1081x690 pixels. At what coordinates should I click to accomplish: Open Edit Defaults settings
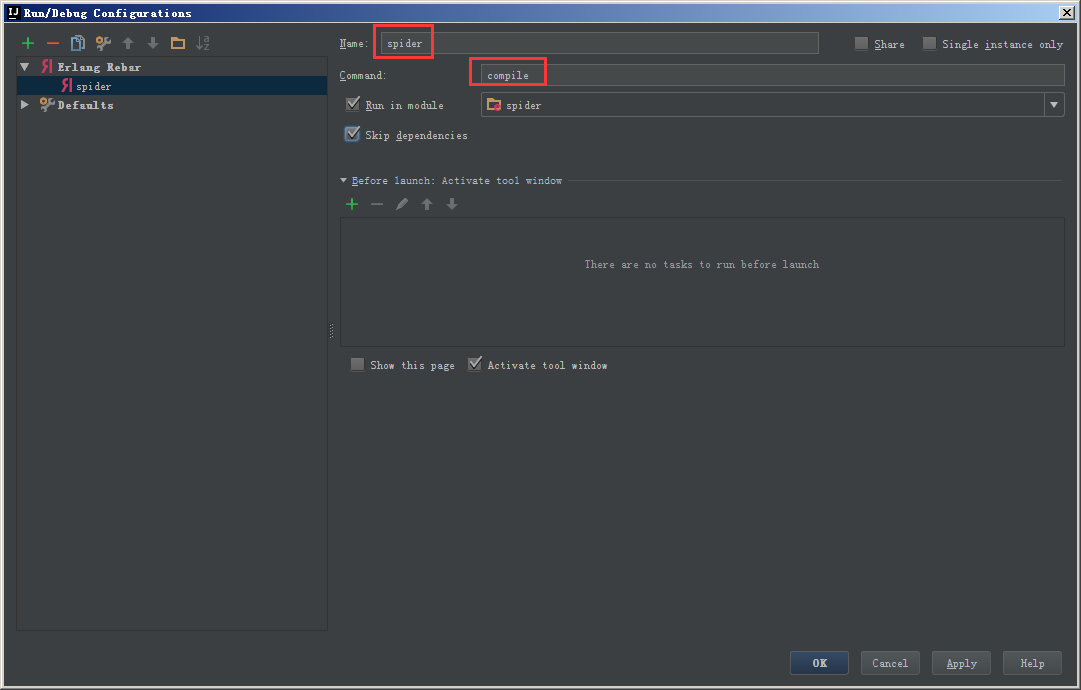pyautogui.click(x=102, y=43)
